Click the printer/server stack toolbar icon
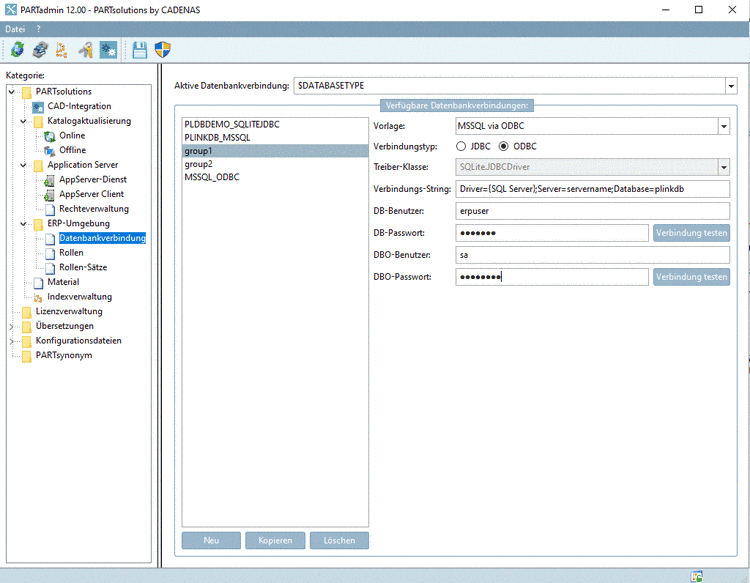 tap(39, 50)
